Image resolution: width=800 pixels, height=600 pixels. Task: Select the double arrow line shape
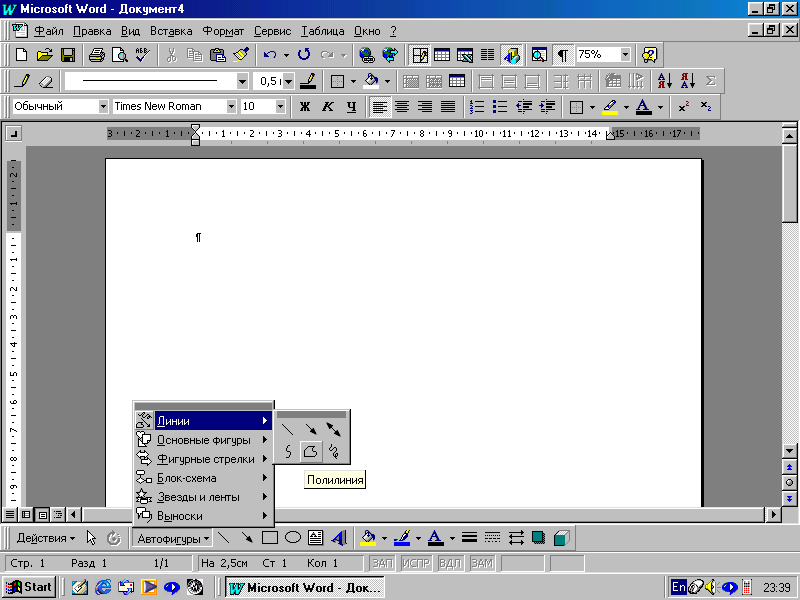pos(334,430)
